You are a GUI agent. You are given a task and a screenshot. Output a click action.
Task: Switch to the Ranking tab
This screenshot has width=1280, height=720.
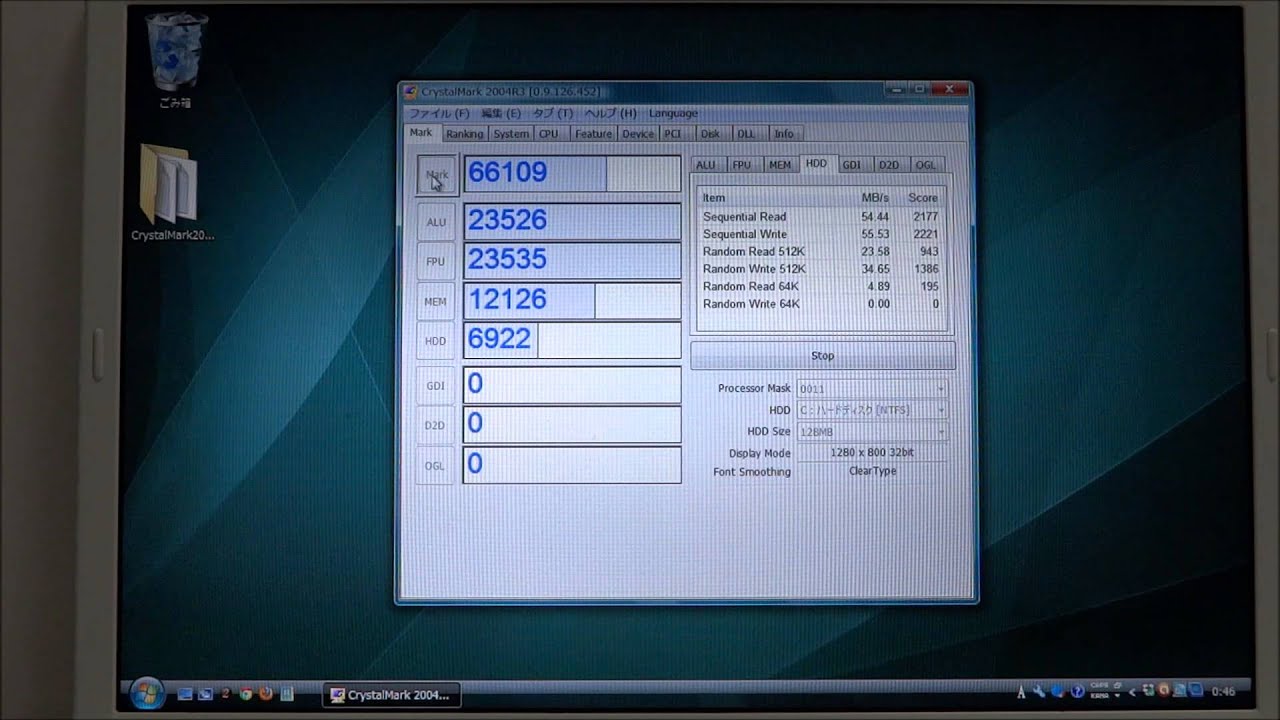pyautogui.click(x=464, y=134)
